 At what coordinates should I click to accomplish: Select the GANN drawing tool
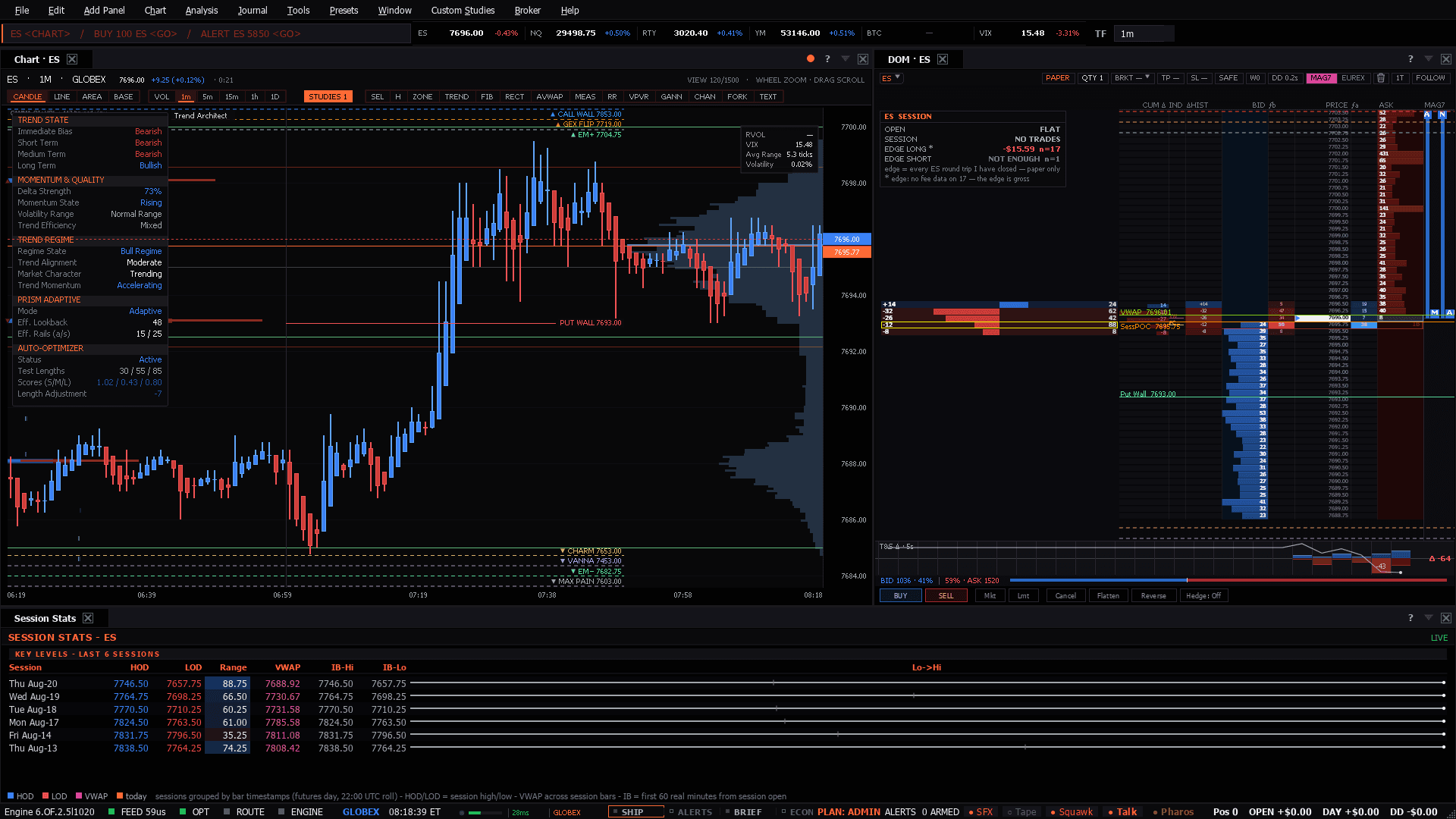point(671,97)
